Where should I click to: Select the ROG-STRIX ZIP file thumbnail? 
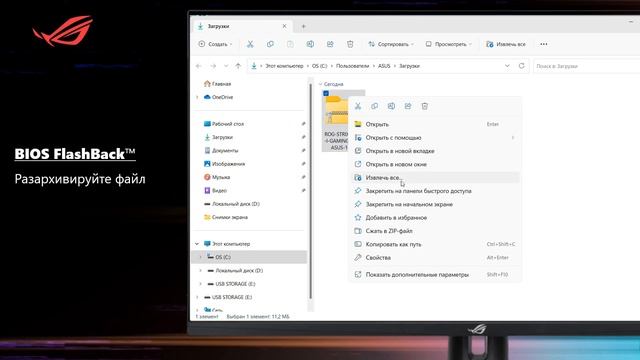pos(336,121)
